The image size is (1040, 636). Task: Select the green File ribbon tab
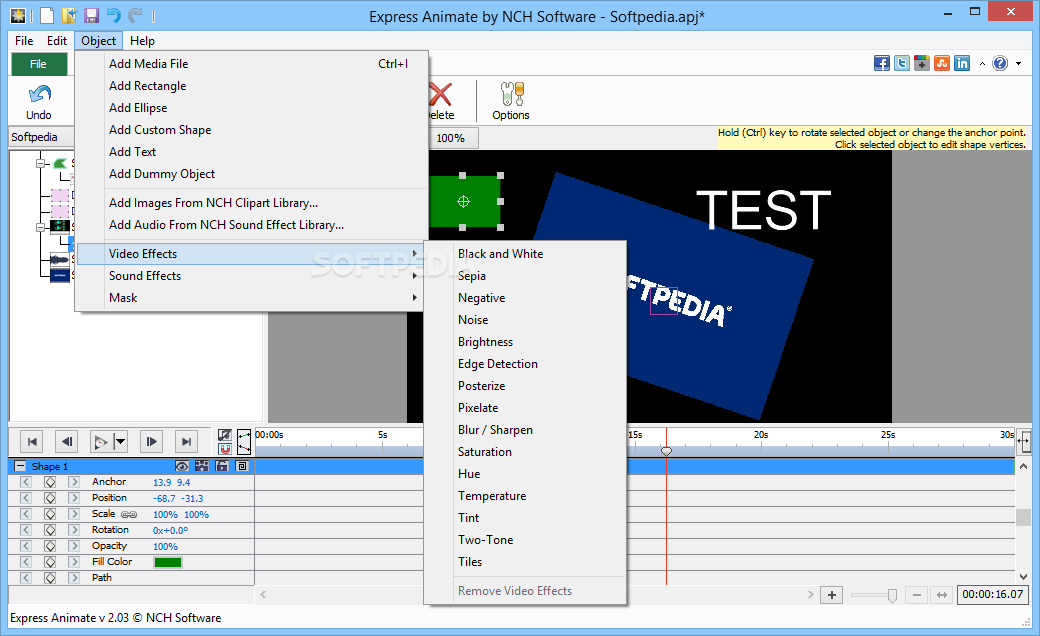click(x=38, y=64)
